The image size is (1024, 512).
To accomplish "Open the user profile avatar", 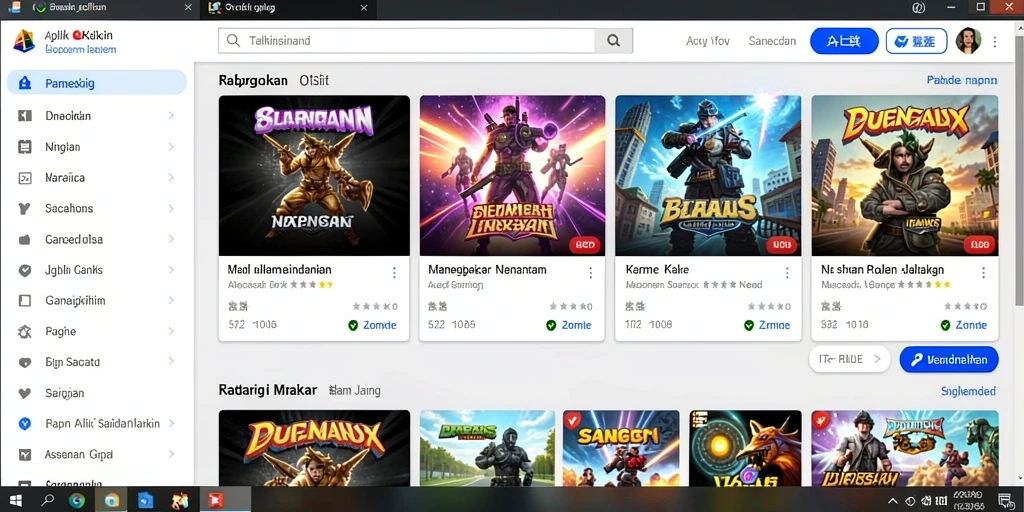I will [x=968, y=41].
